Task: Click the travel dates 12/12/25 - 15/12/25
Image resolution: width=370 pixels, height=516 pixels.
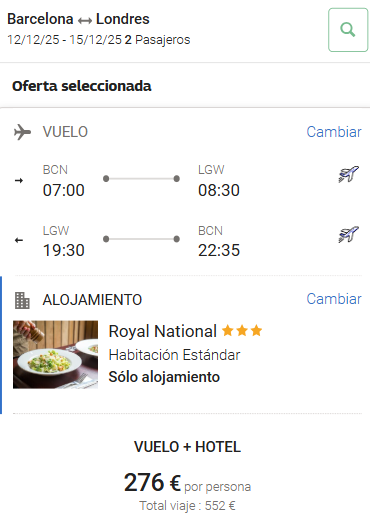Action: pos(64,40)
